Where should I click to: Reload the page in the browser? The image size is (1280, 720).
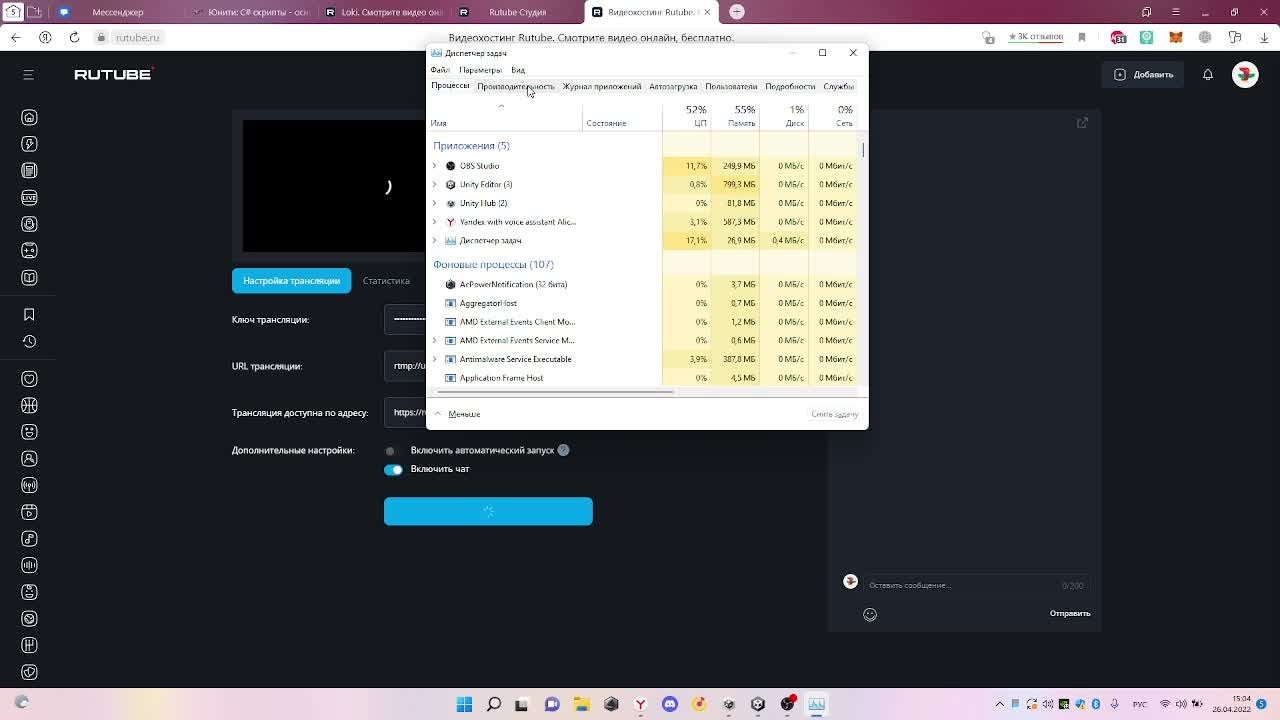74,37
